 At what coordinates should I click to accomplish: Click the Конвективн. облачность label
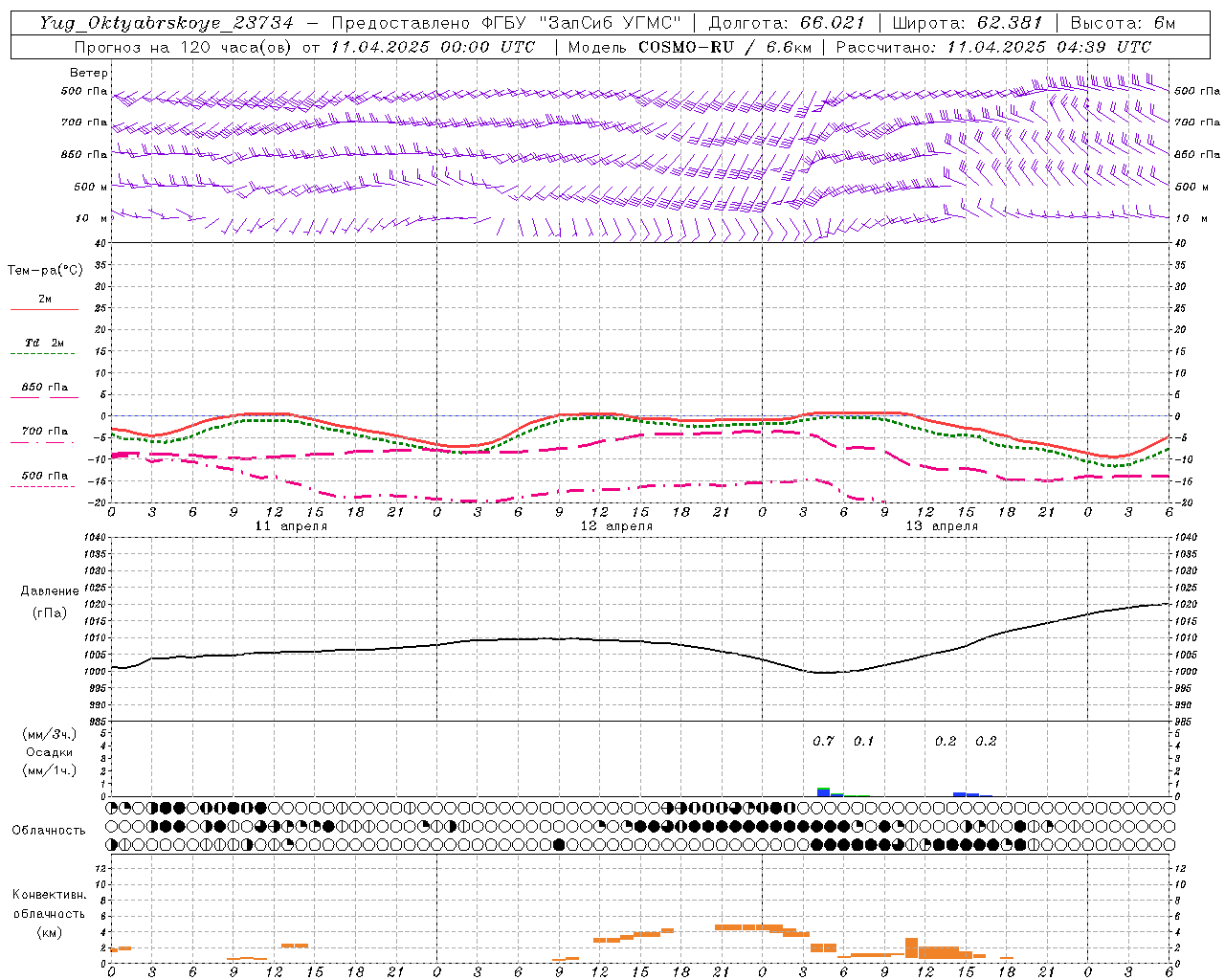[x=49, y=904]
